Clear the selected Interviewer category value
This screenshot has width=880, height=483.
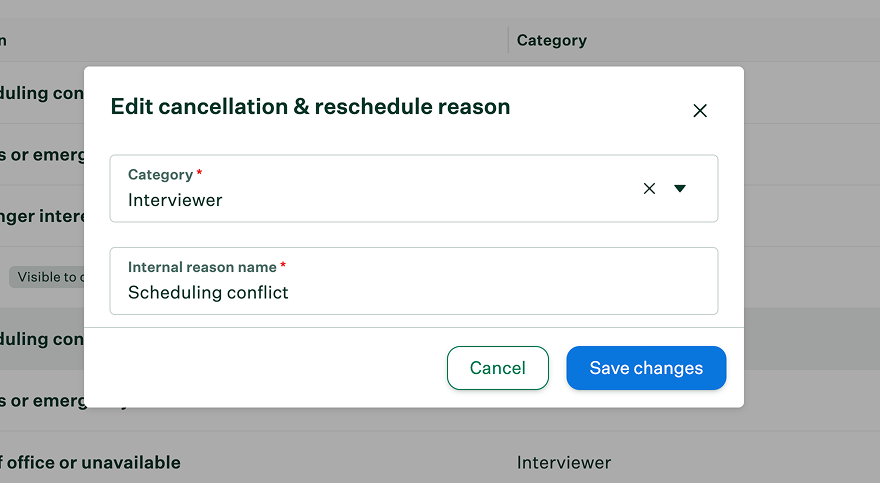649,188
